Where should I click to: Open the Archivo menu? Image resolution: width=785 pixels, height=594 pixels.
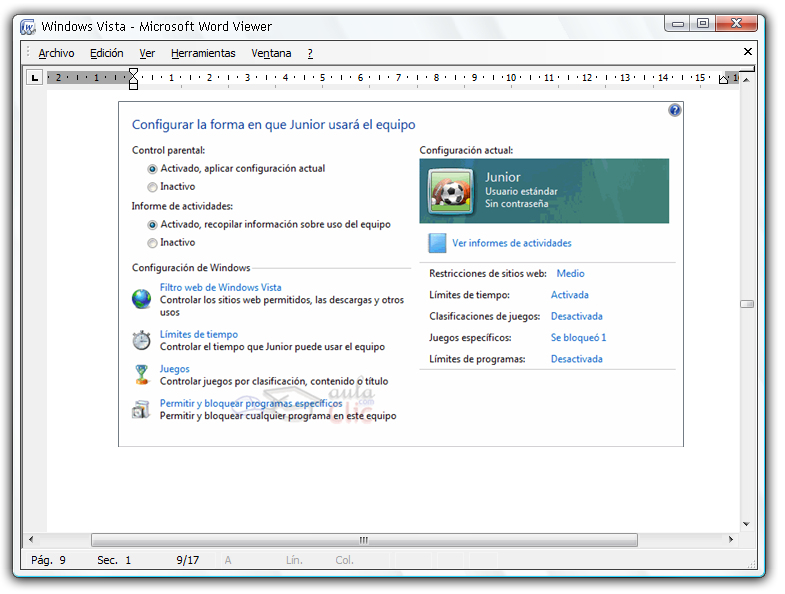point(56,53)
